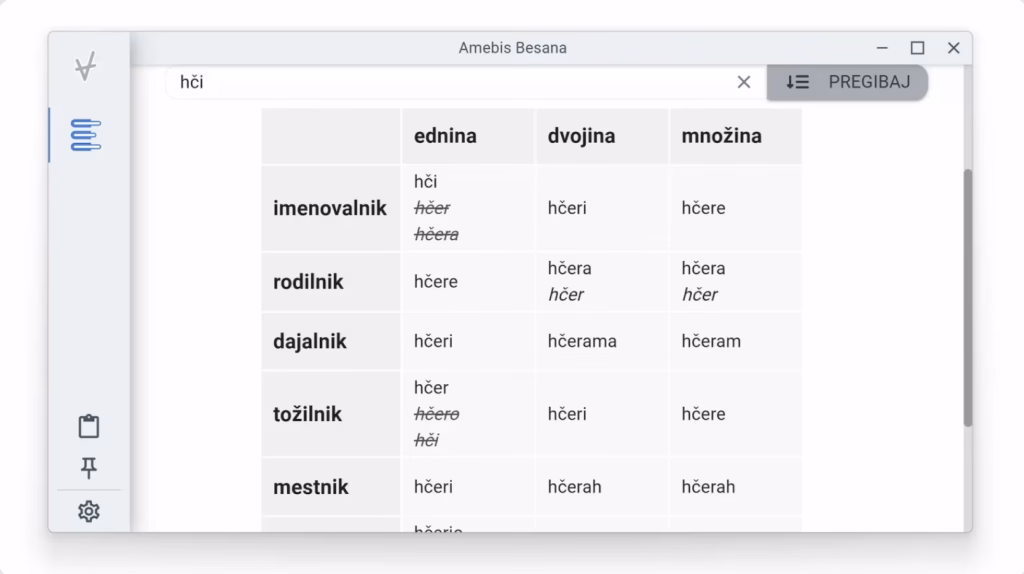Screen dimensions: 1024x574
Task: Click the search field containing hči
Action: pyautogui.click(x=450, y=82)
